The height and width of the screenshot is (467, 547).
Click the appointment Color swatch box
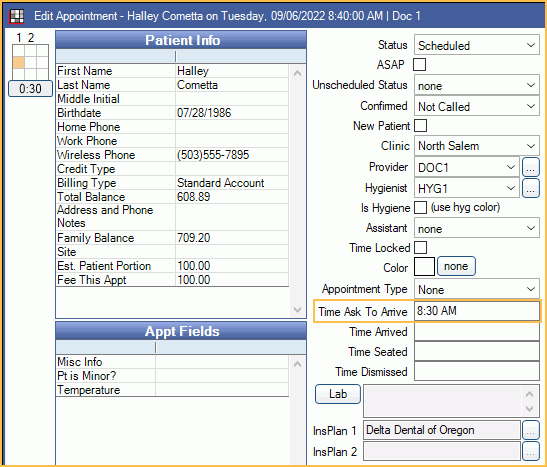424,266
